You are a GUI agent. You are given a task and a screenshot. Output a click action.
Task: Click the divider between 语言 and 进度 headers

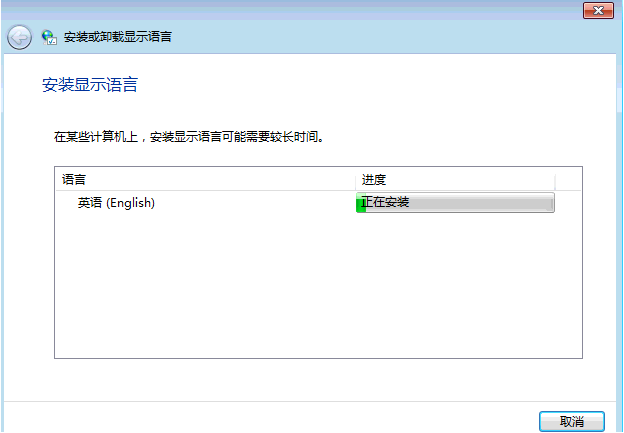point(356,179)
